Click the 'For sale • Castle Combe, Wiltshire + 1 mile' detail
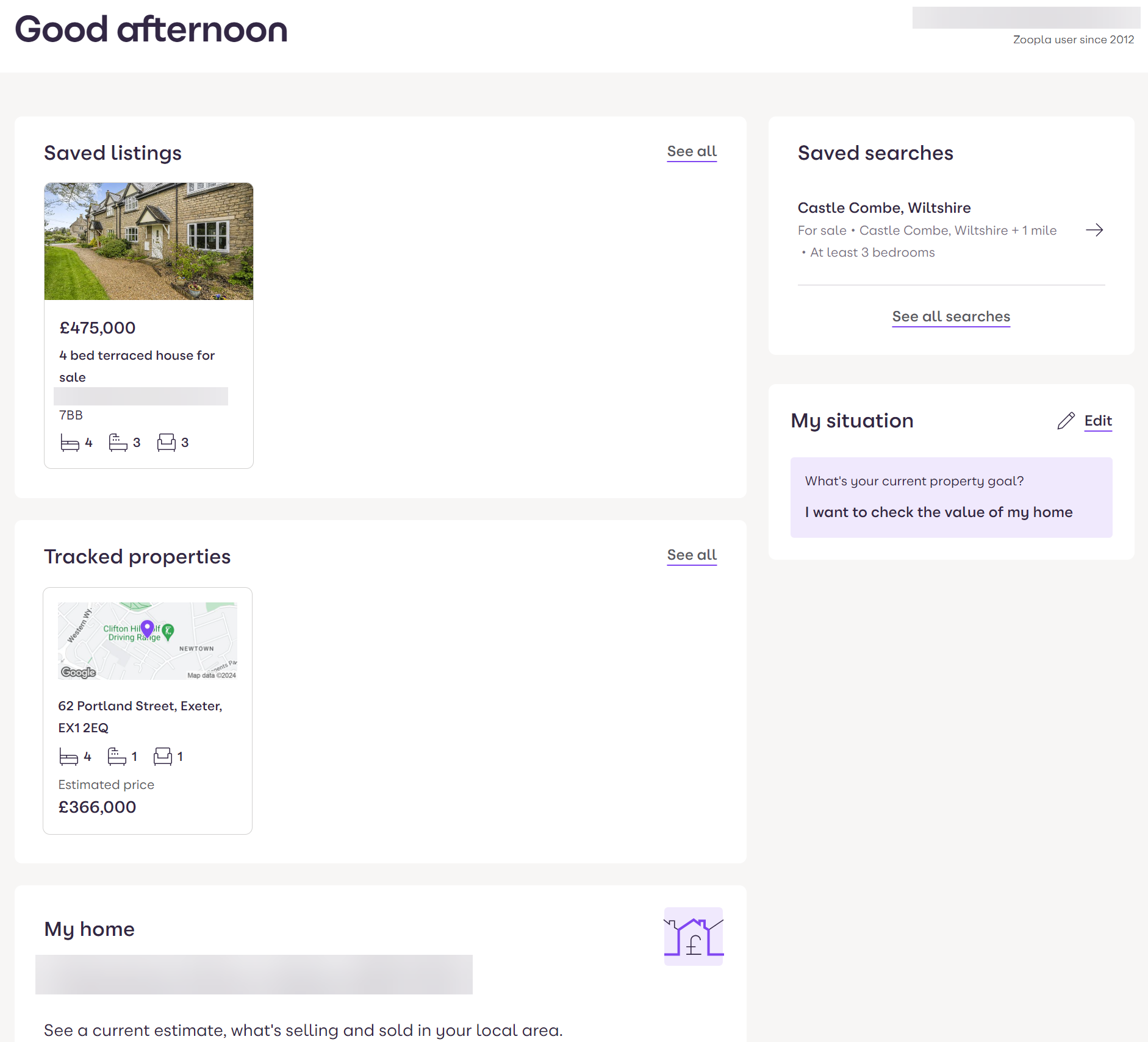This screenshot has width=1148, height=1042. (927, 230)
